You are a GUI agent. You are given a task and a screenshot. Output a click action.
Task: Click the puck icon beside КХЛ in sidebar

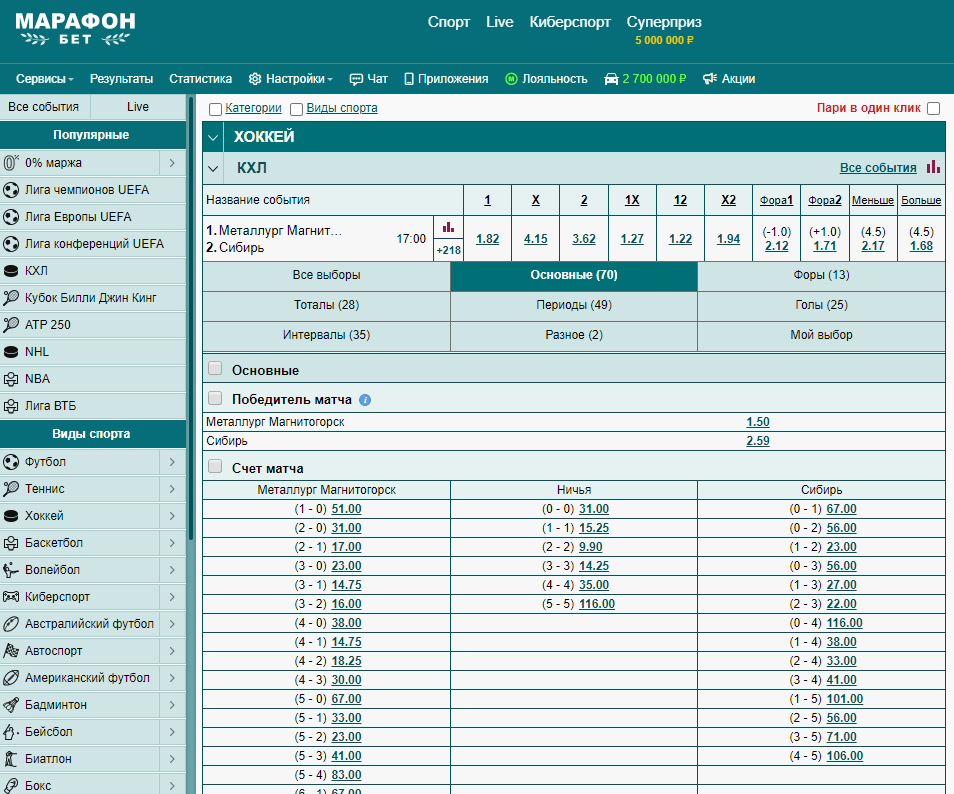(11, 271)
